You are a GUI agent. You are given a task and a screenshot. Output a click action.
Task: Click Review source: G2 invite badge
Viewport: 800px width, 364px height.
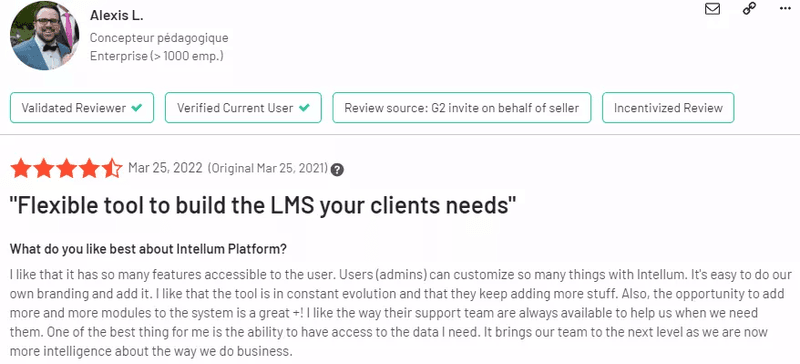click(462, 108)
